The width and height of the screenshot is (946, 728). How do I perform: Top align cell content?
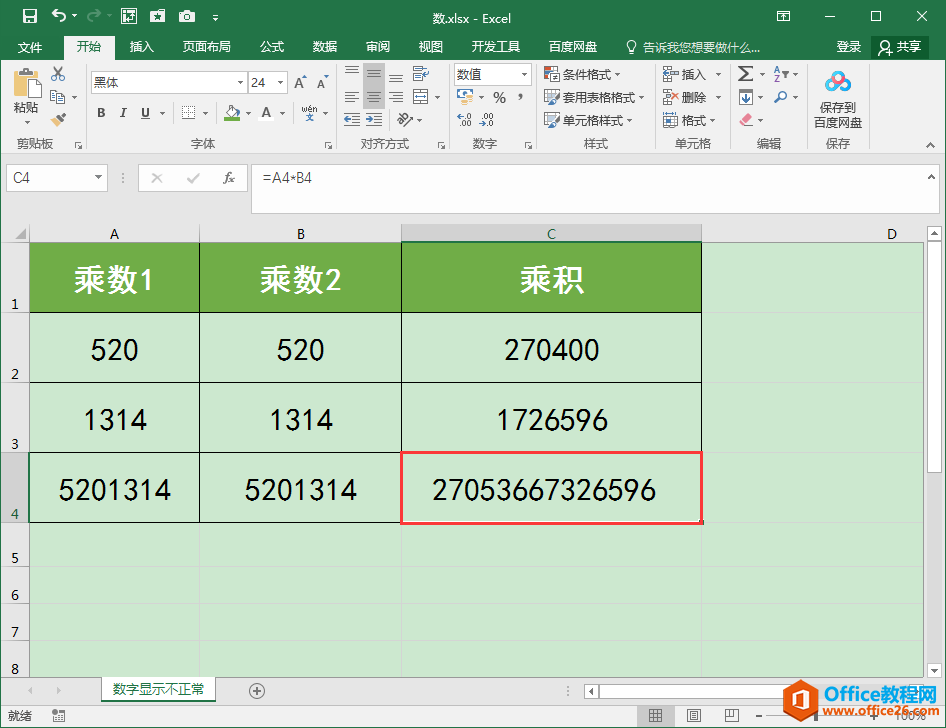352,74
